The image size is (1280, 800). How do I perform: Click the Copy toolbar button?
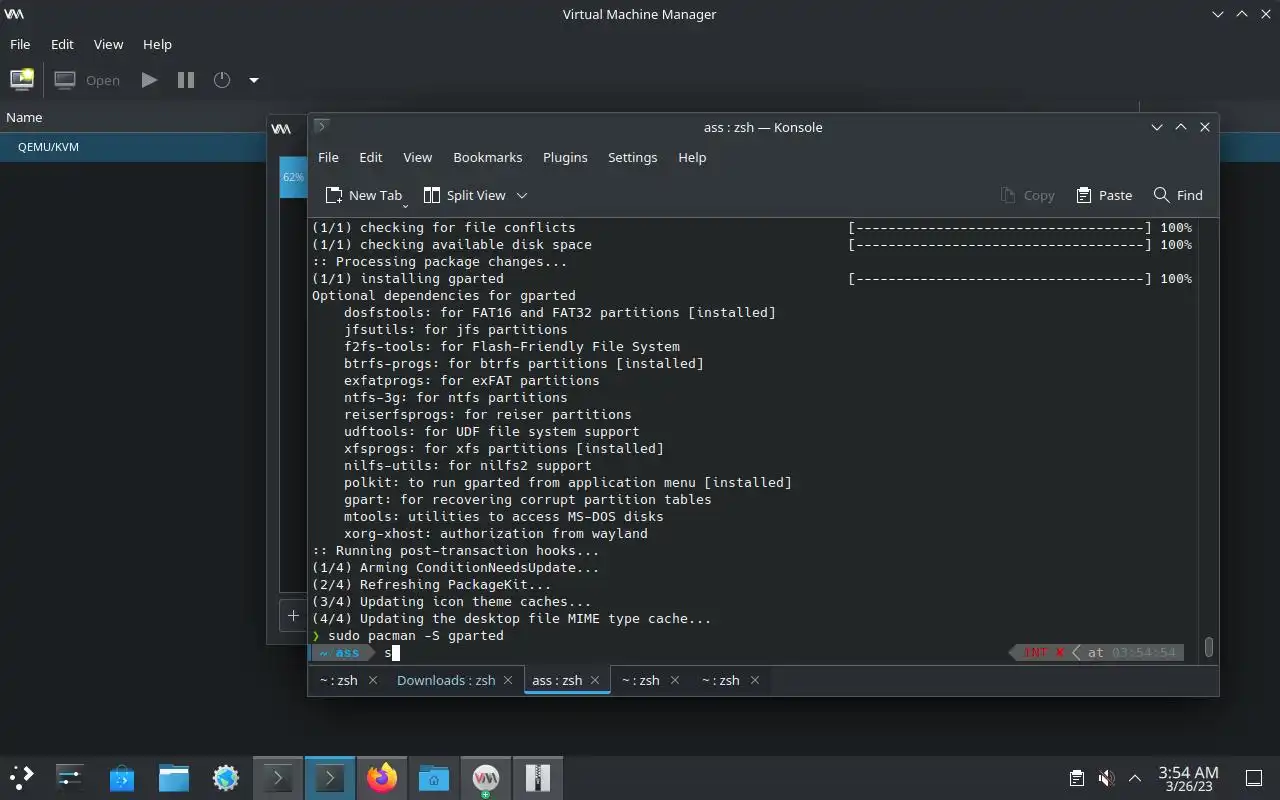click(x=1028, y=195)
